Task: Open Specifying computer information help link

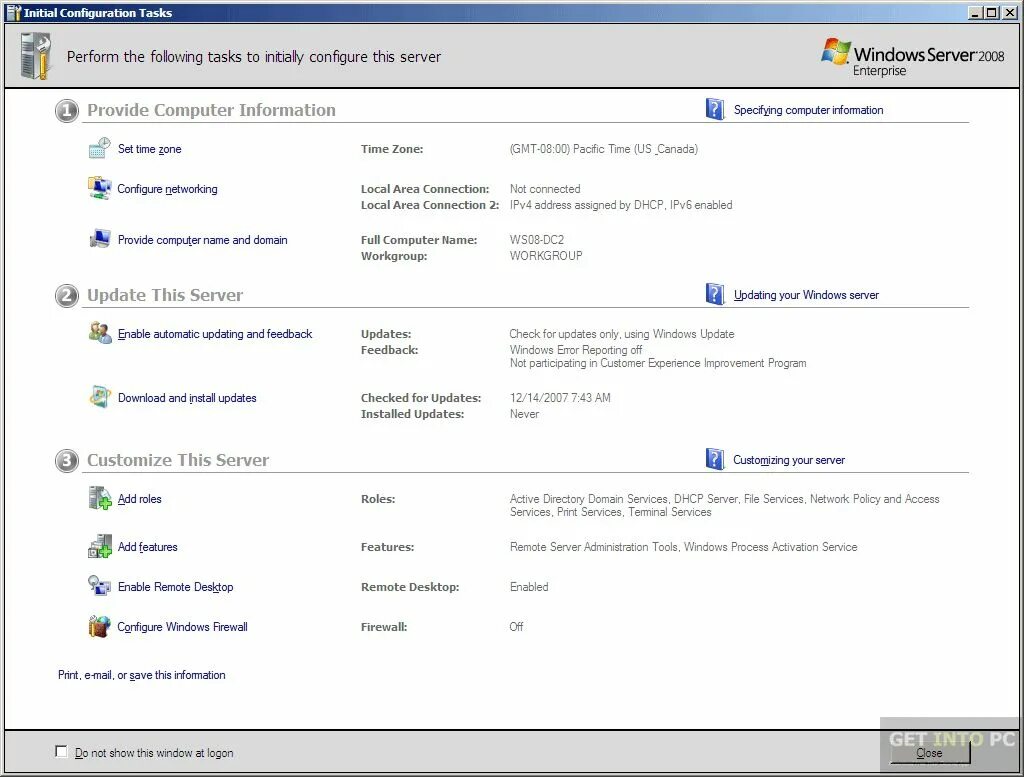Action: tap(808, 110)
